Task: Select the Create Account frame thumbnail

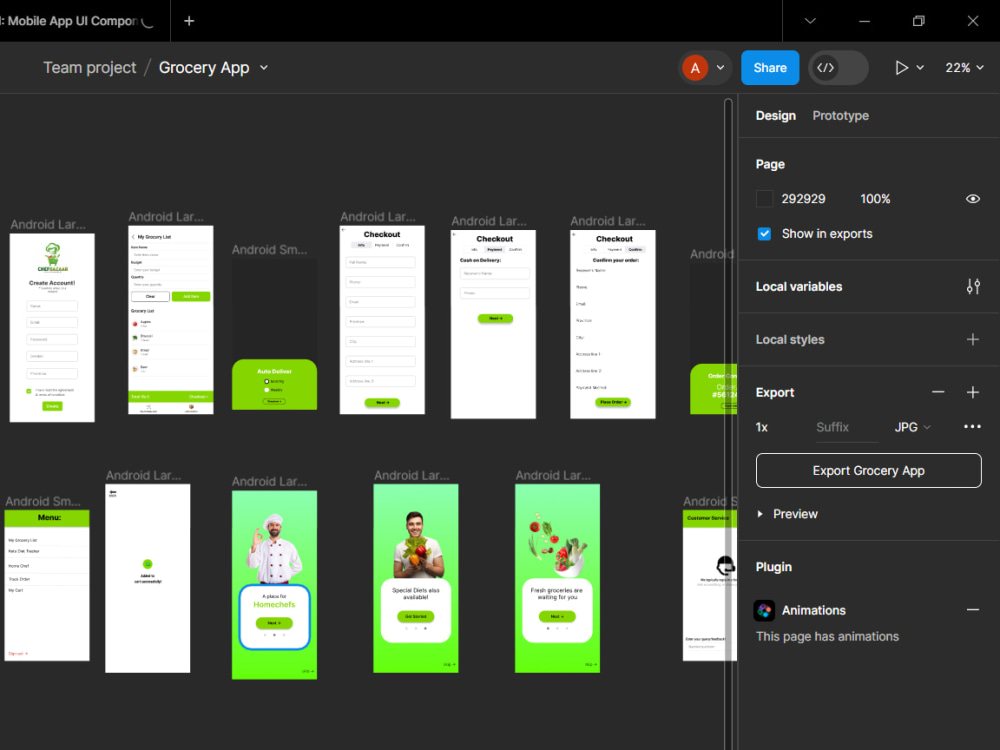Action: (x=52, y=328)
